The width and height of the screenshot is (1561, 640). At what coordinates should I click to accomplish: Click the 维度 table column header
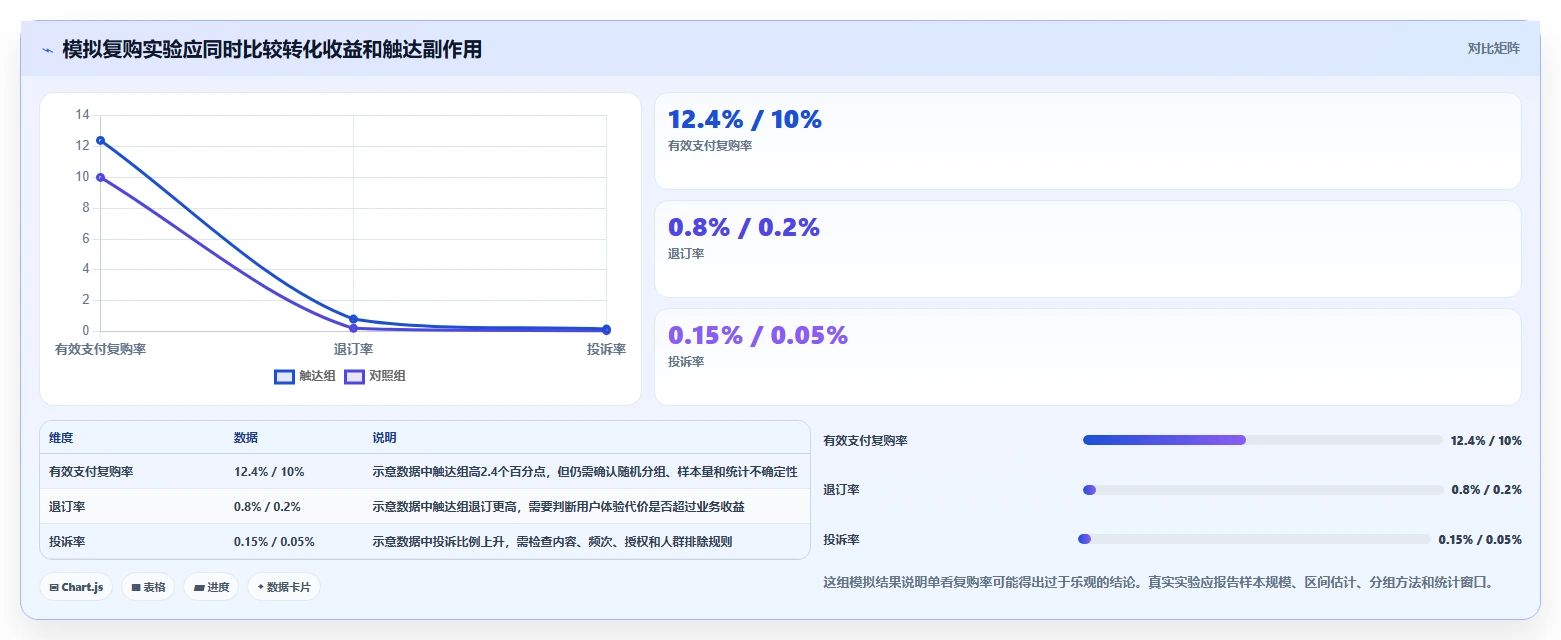click(61, 438)
